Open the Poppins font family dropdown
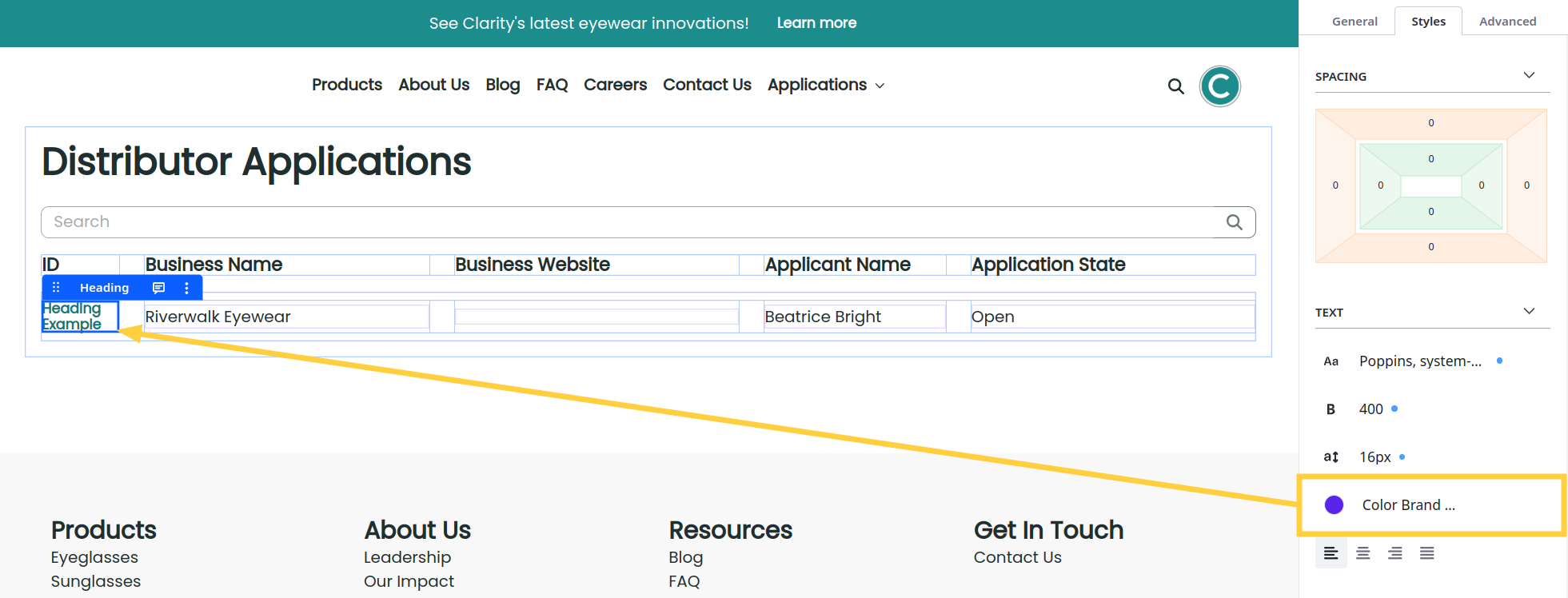This screenshot has width=1568, height=598. coord(1420,361)
